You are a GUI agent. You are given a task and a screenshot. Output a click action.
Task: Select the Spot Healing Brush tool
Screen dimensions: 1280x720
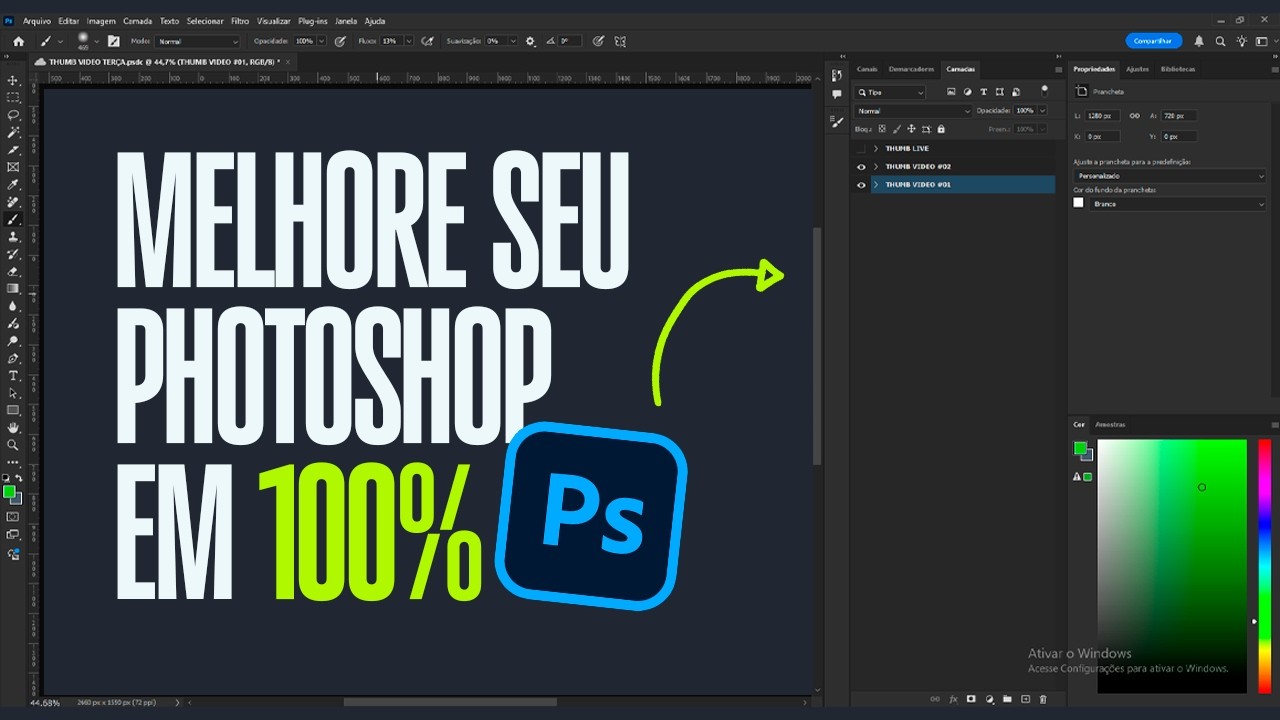13,202
